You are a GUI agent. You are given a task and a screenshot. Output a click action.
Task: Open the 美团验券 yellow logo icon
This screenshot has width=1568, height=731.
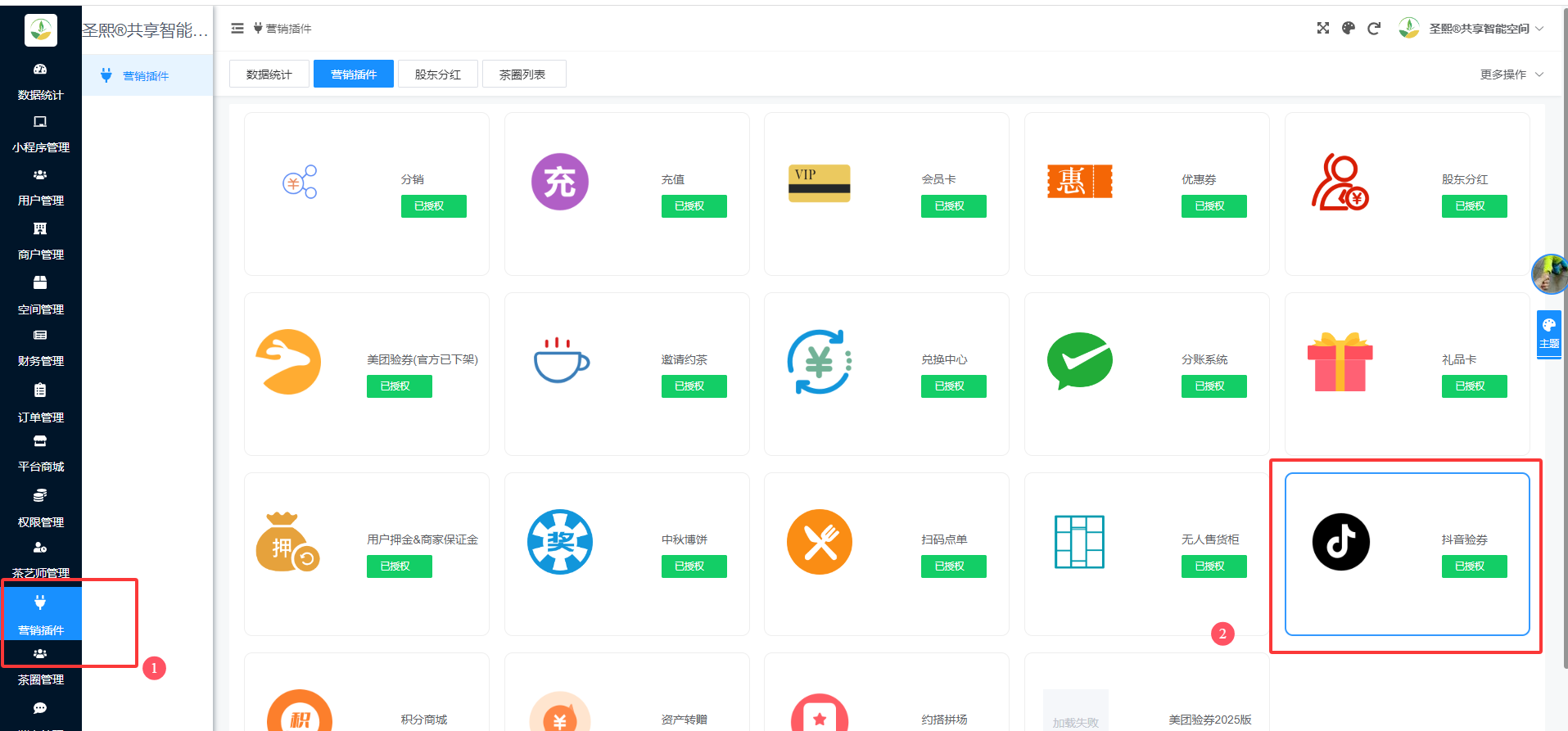(x=288, y=362)
